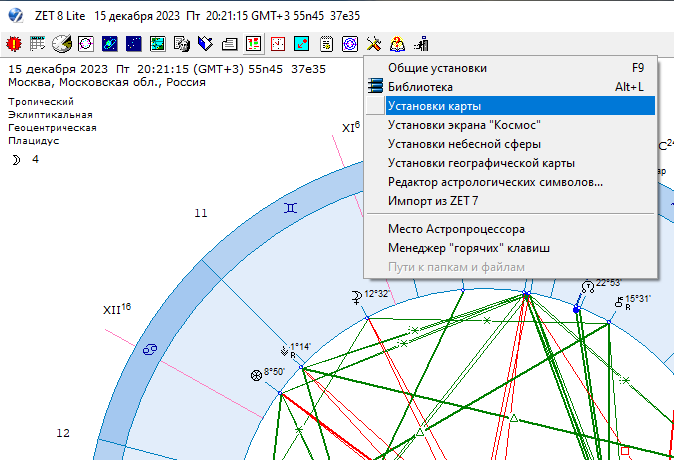Click the document with portrait icon
This screenshot has width=674, height=460.
coord(182,44)
